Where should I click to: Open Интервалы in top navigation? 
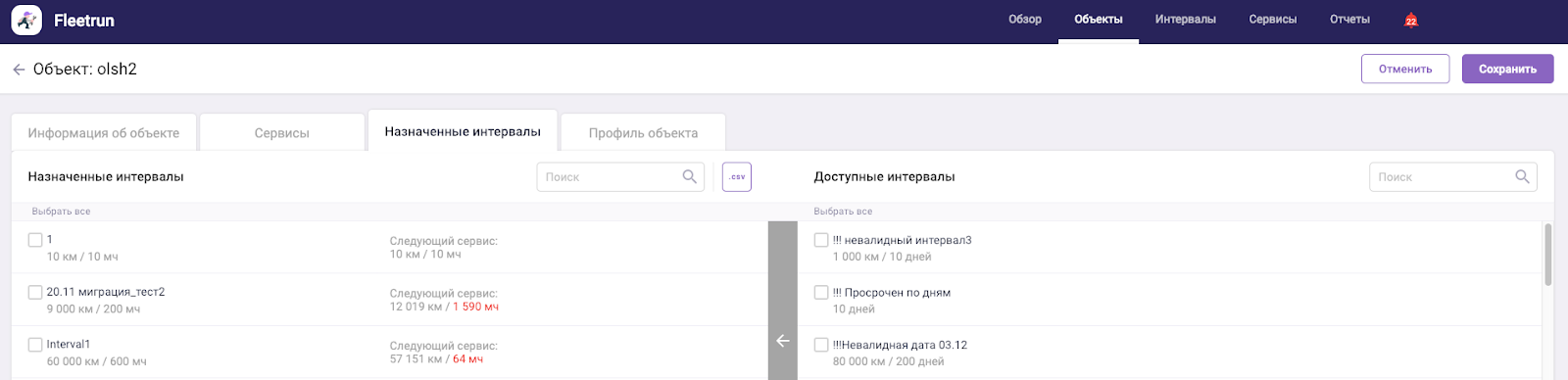tap(1186, 20)
